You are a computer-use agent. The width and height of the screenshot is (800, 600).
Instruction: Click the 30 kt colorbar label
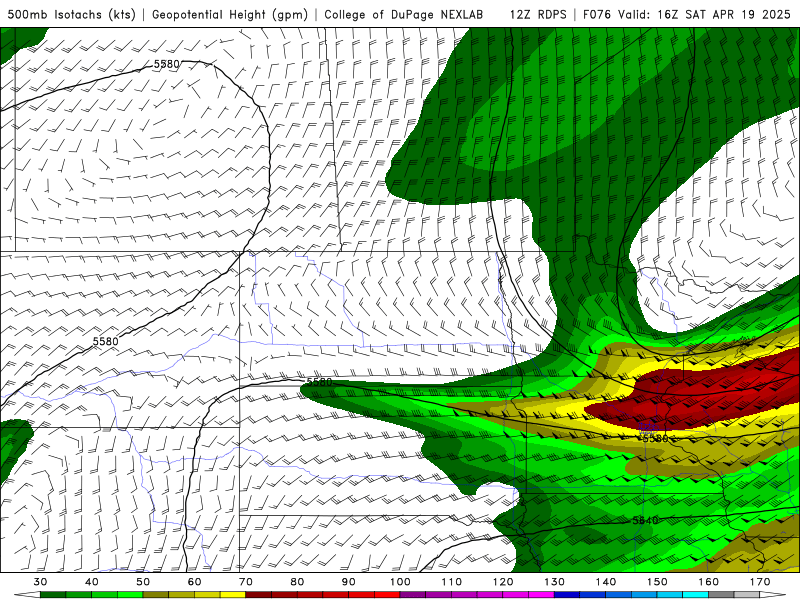pos(40,582)
